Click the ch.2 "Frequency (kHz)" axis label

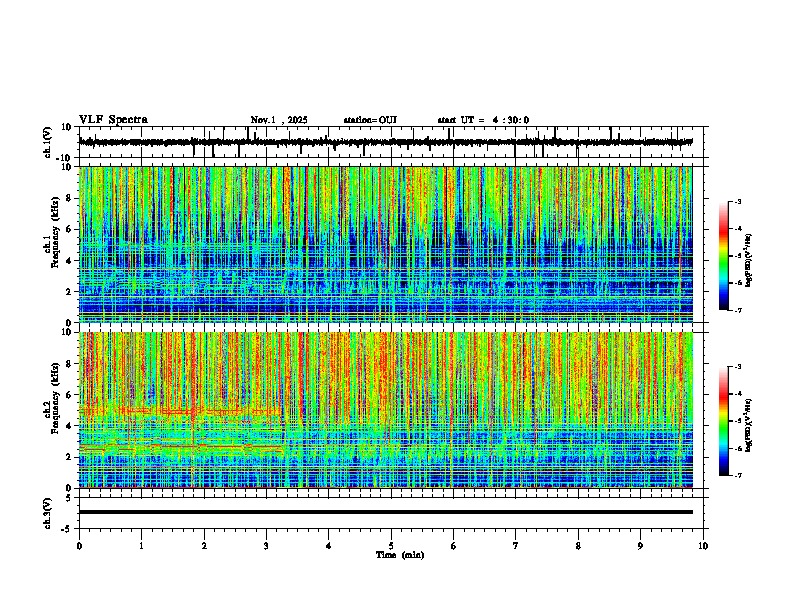pos(55,398)
